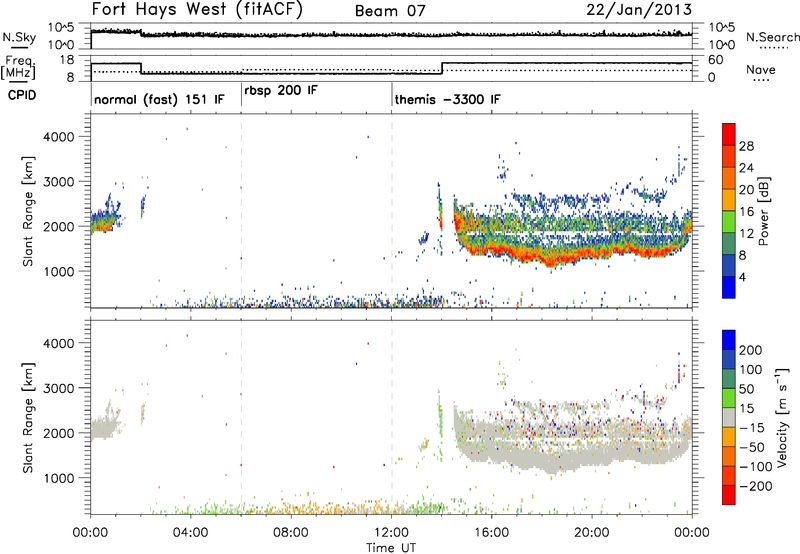
Task: Click the blue bottom of power colorbar
Action: click(729, 287)
